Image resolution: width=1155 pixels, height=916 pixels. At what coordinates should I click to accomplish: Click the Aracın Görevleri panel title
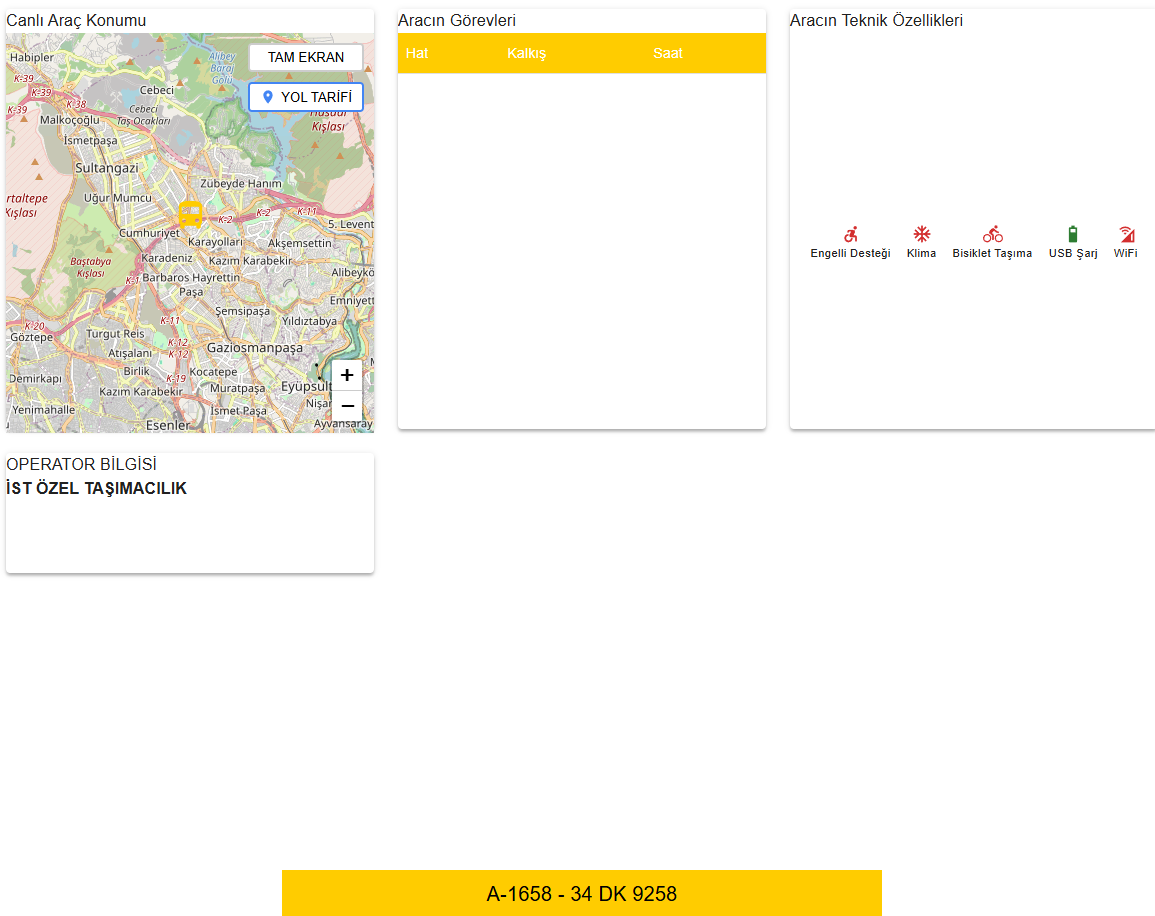457,20
